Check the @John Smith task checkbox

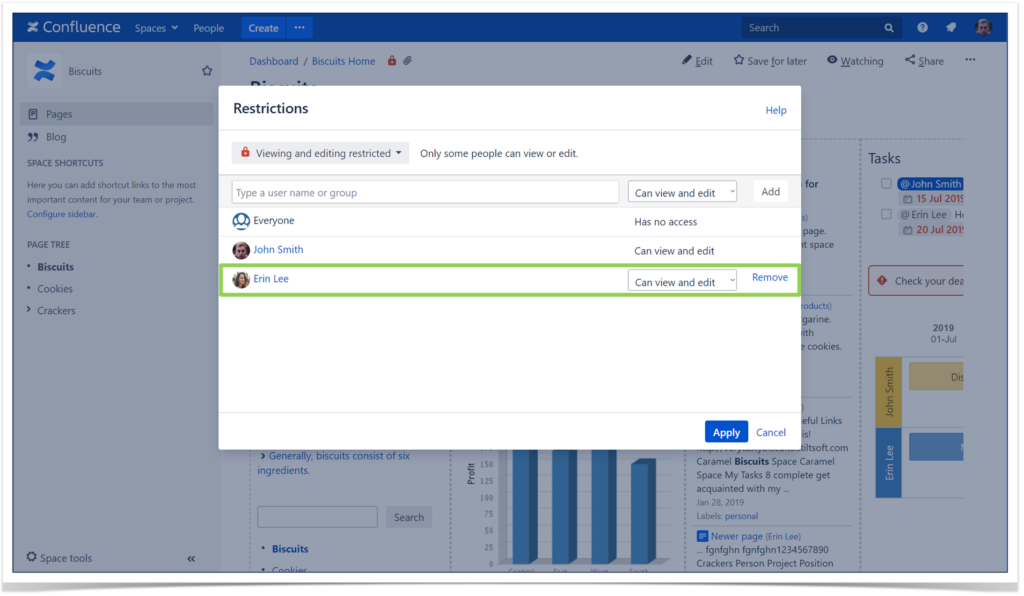point(884,183)
